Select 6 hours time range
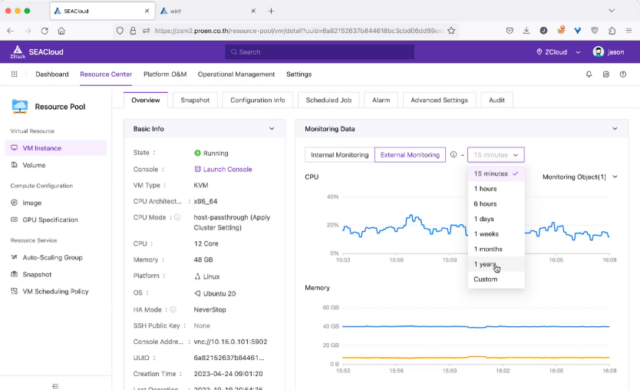 496,204
